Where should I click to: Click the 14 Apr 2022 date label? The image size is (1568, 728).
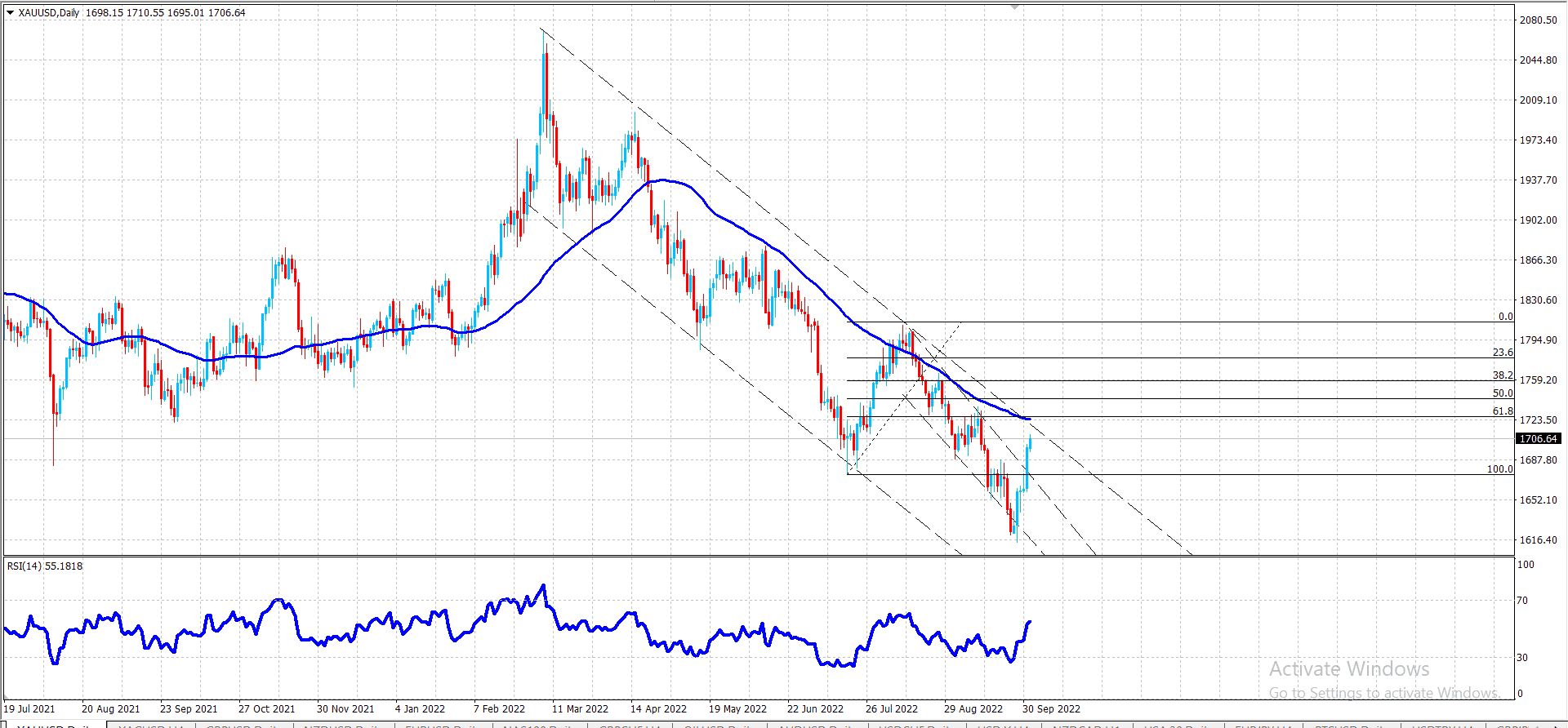pos(658,709)
